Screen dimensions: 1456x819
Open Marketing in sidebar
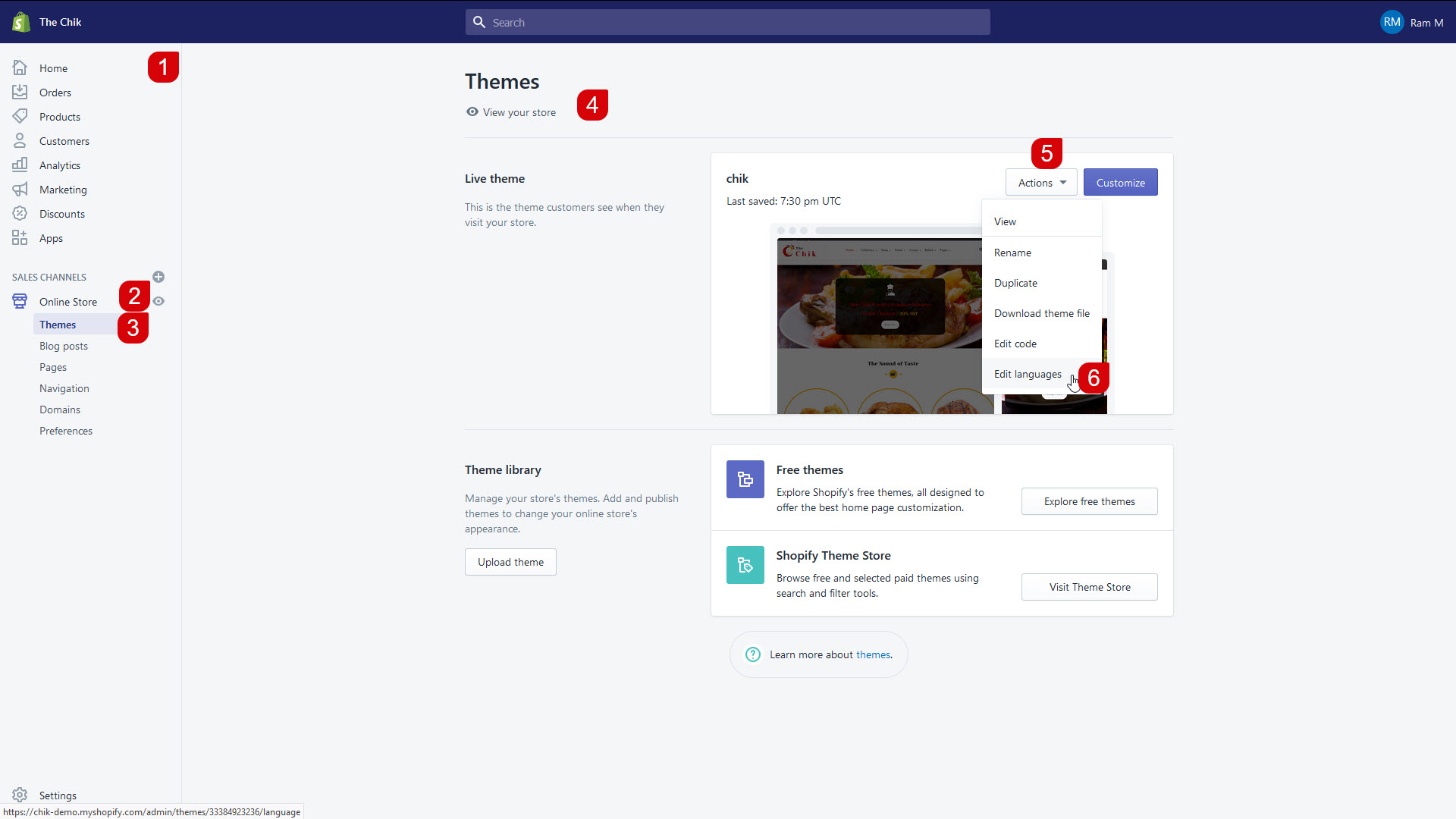point(63,190)
